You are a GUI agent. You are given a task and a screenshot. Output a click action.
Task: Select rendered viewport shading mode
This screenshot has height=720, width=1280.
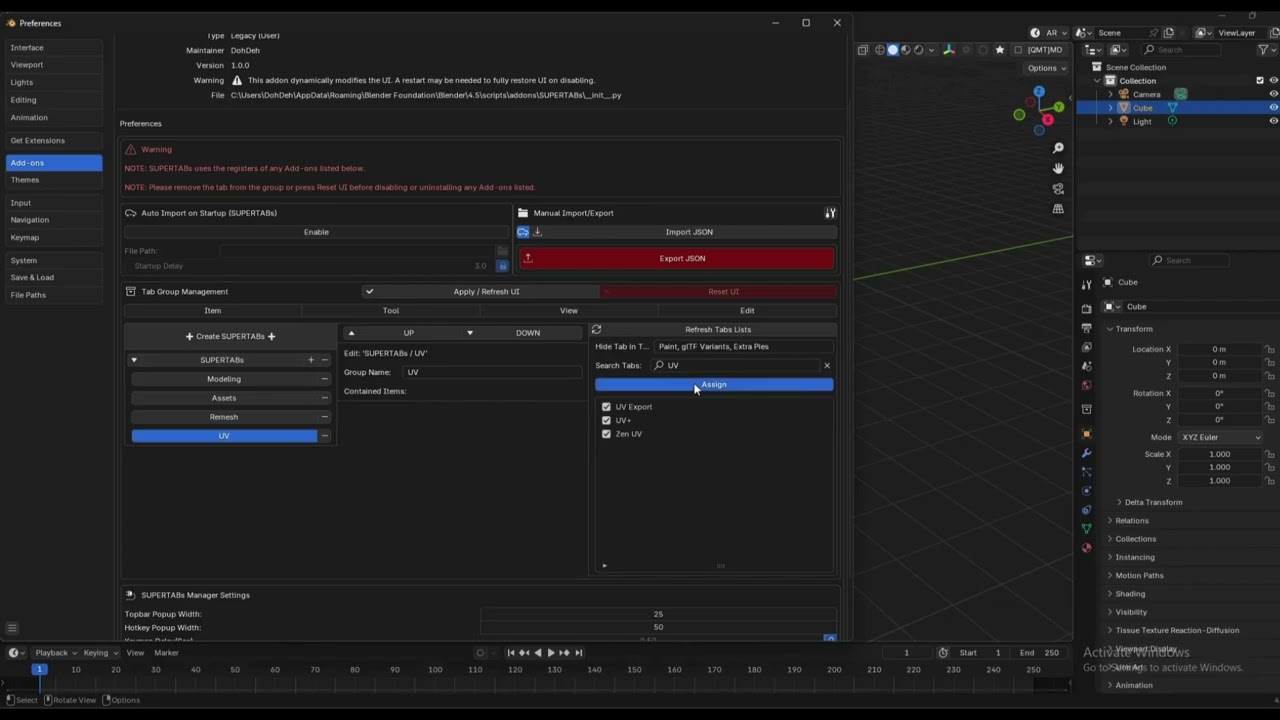coord(919,49)
